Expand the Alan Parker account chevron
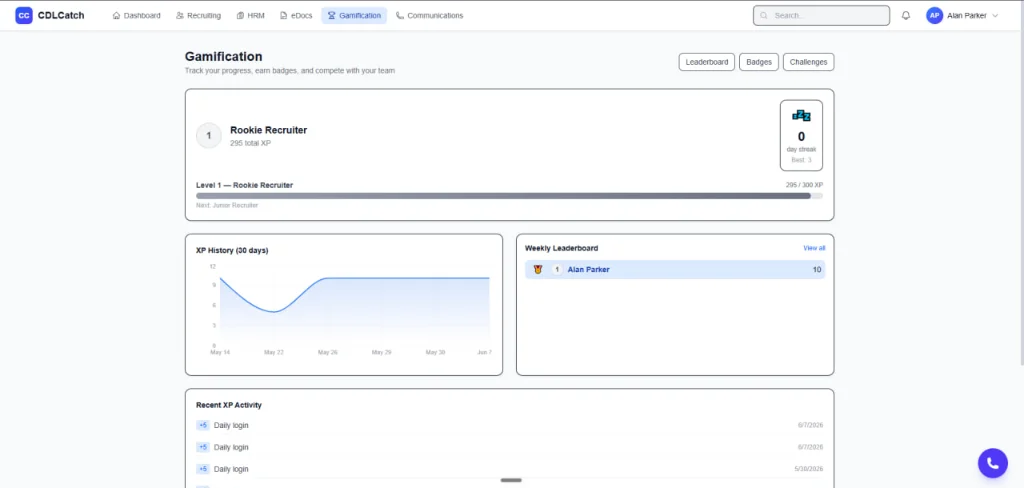This screenshot has width=1024, height=488. click(x=995, y=16)
